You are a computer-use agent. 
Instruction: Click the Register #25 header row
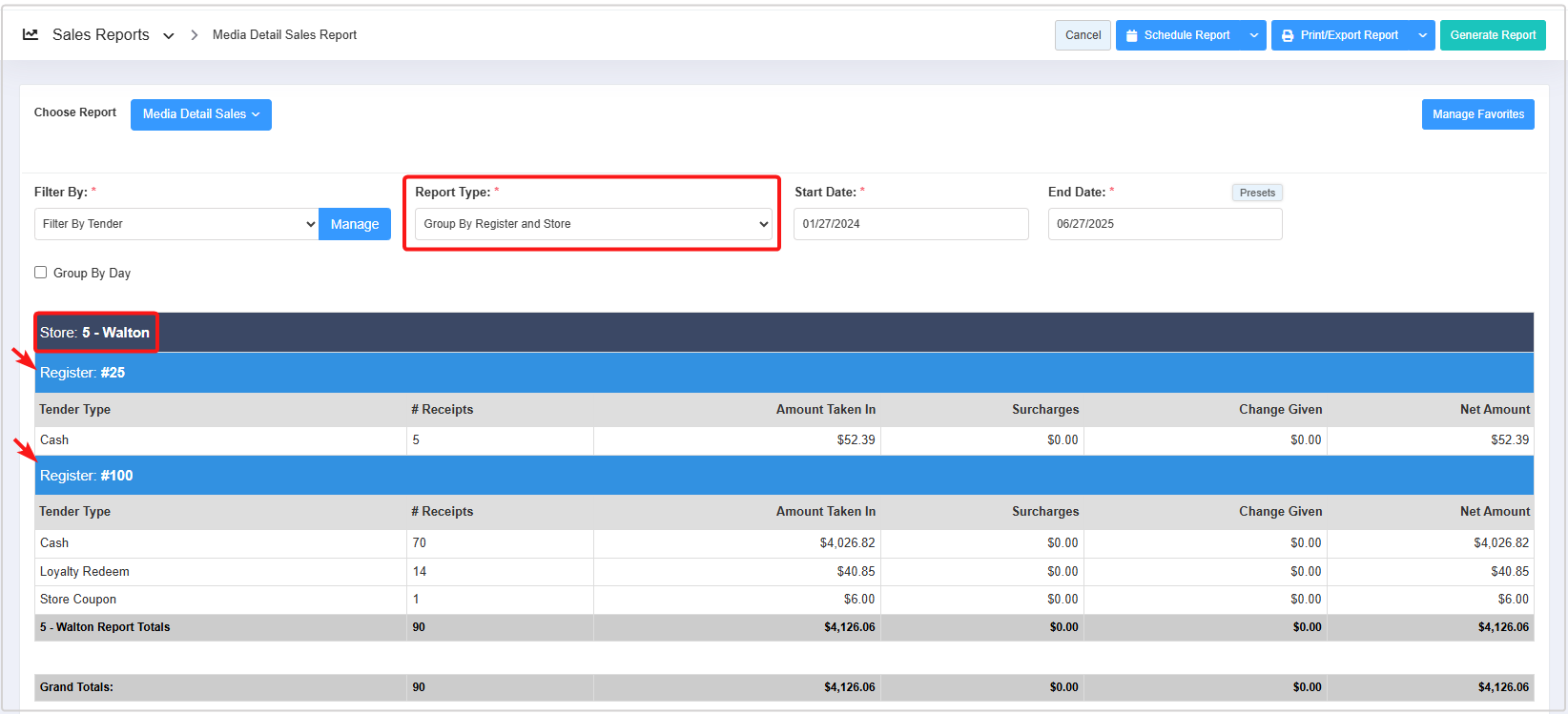(783, 373)
